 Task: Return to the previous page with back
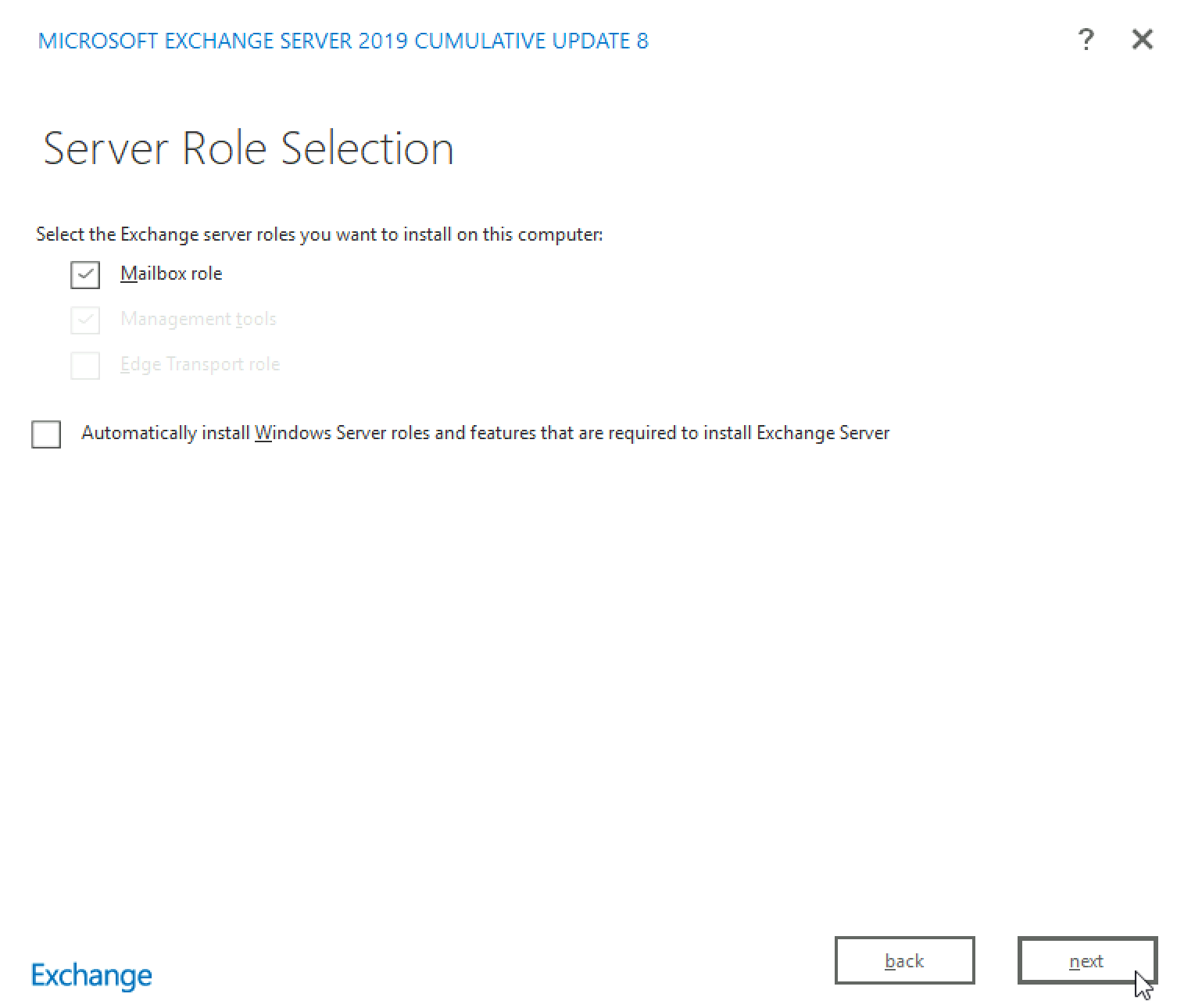pos(904,960)
